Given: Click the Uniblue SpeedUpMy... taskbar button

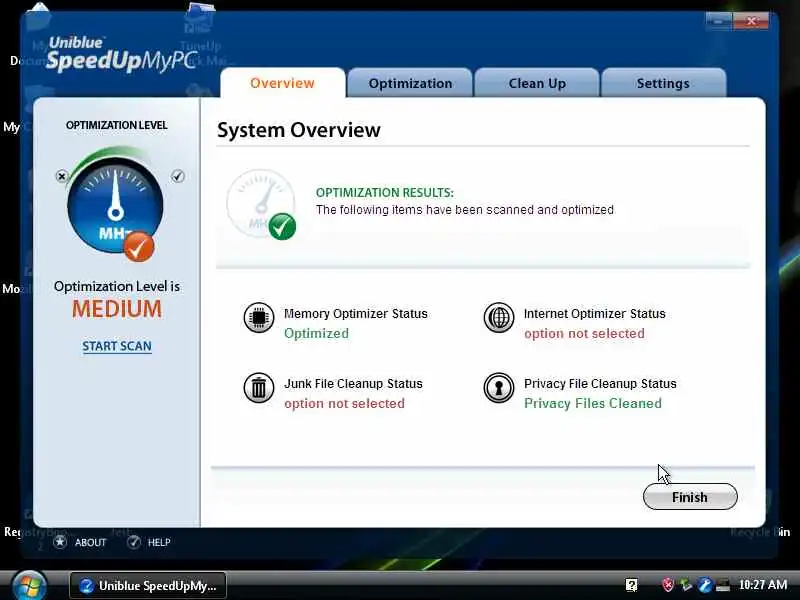Looking at the screenshot, I should coord(147,586).
